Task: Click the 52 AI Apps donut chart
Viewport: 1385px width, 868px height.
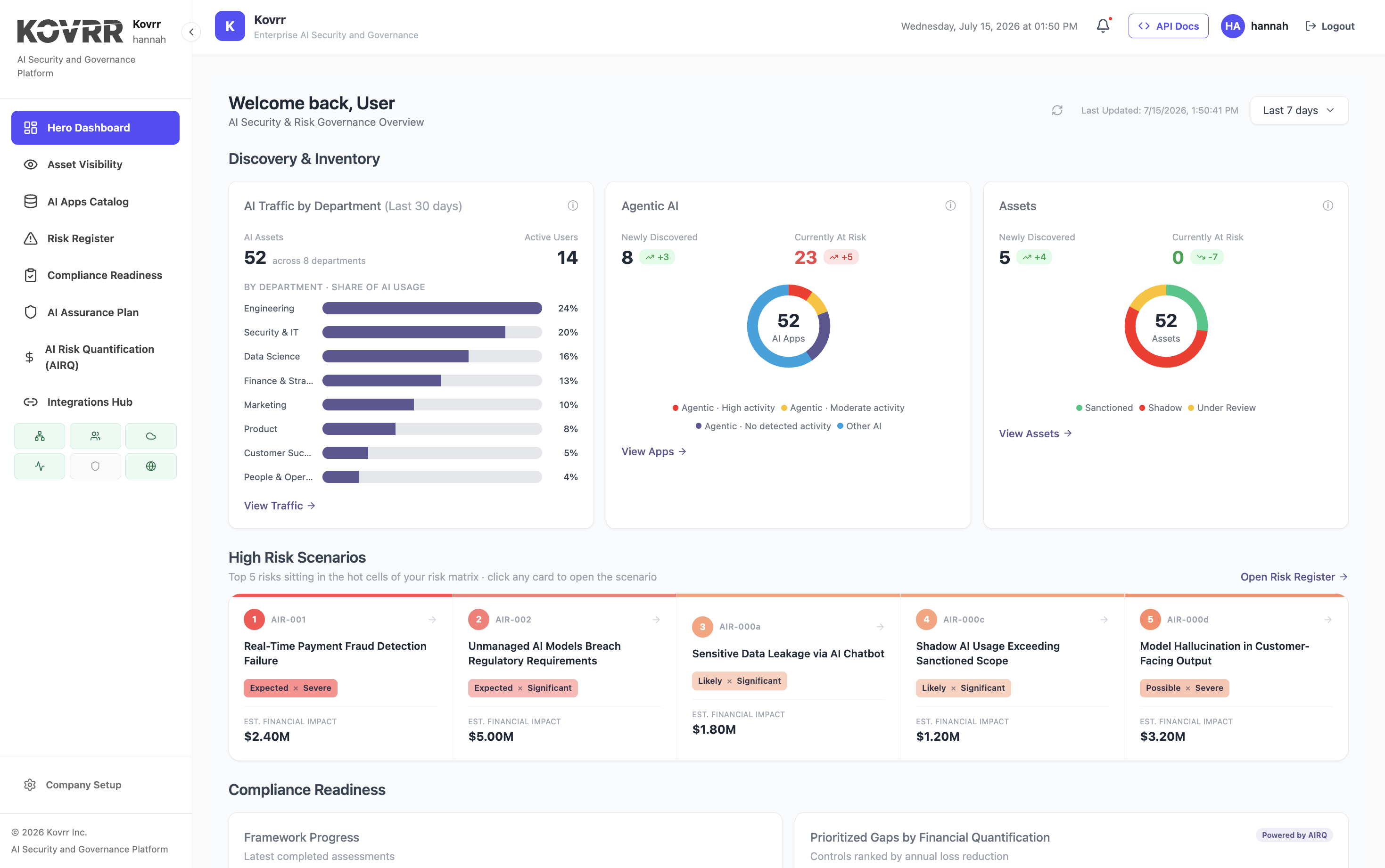Action: pyautogui.click(x=788, y=326)
